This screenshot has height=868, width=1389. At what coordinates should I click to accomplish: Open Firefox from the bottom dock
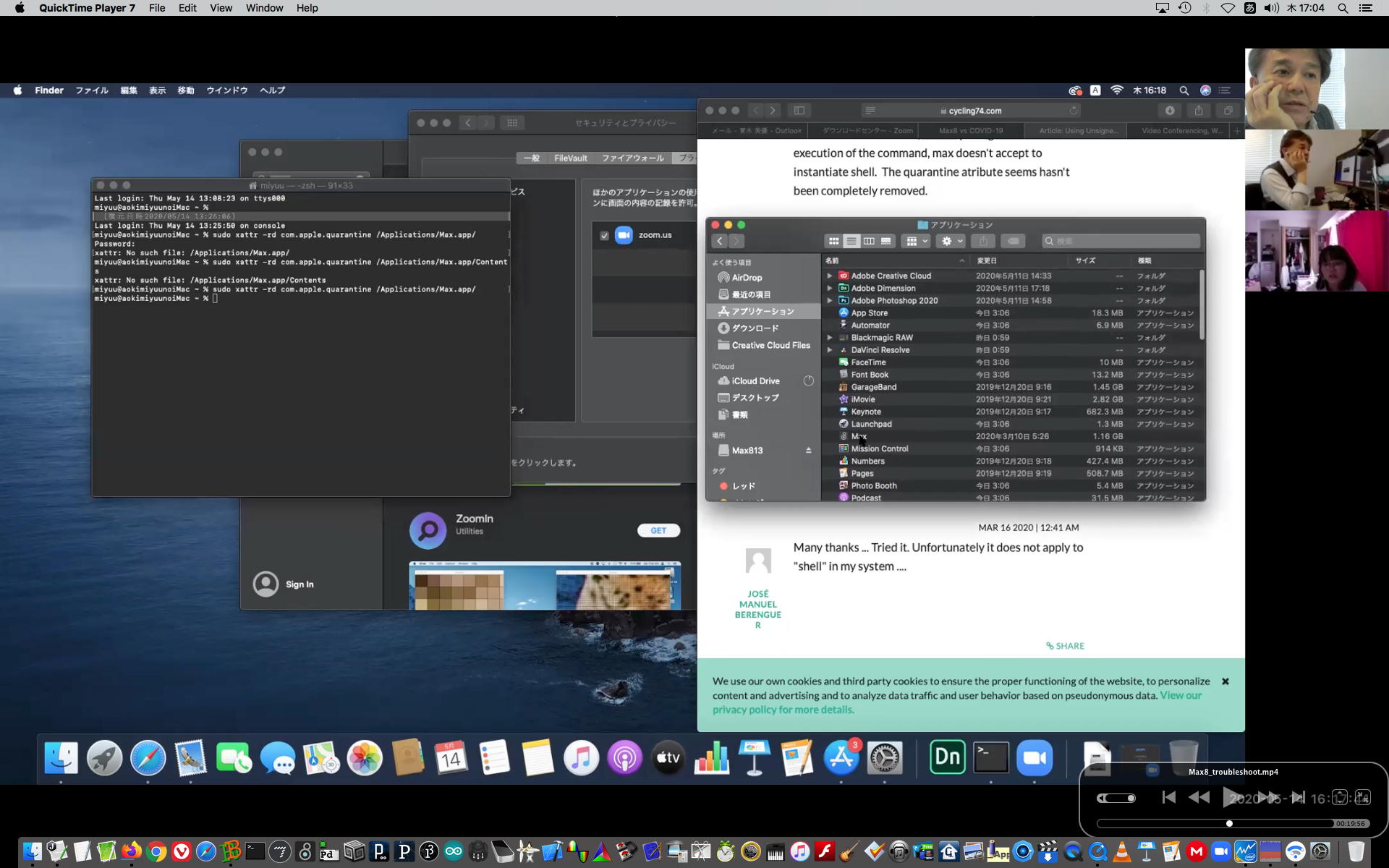131,851
